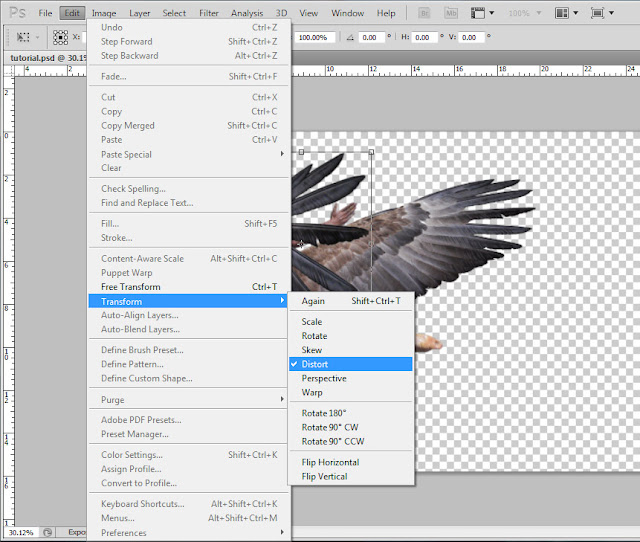The height and width of the screenshot is (542, 640).
Task: Click the Screen Mode icon
Action: (597, 13)
